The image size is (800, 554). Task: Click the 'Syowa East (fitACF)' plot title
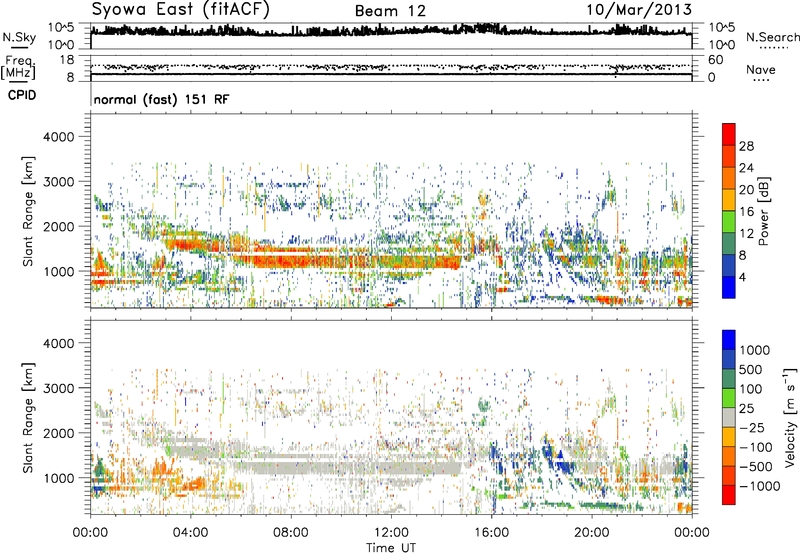pos(181,10)
